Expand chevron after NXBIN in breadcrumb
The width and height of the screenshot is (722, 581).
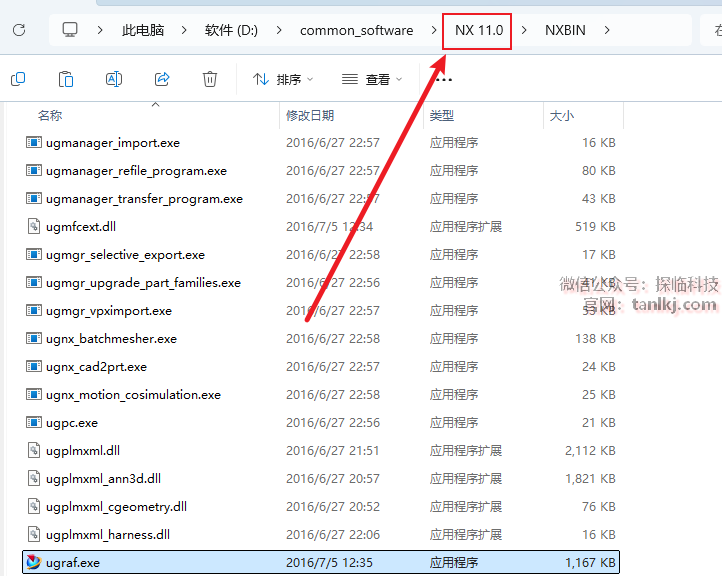click(607, 30)
